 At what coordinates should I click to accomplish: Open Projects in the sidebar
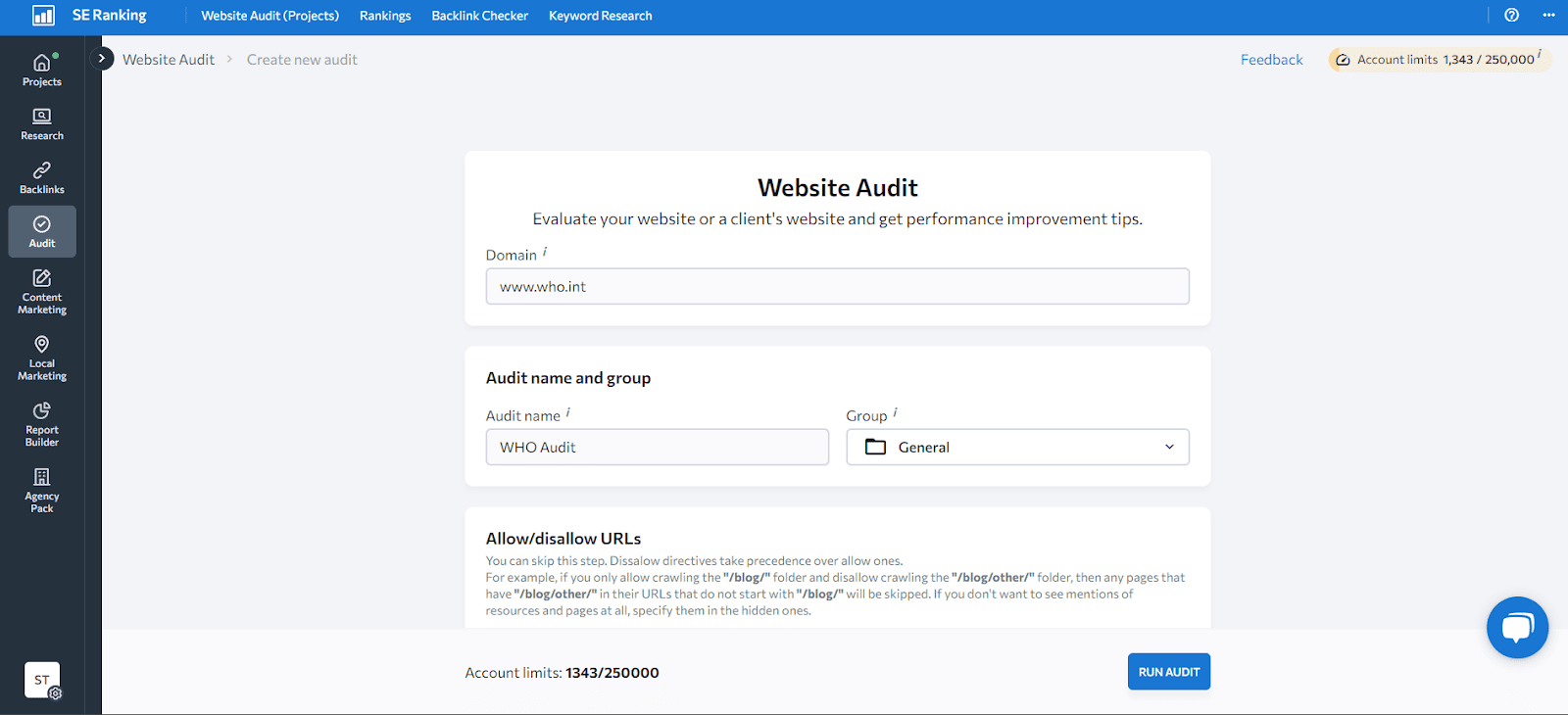pyautogui.click(x=42, y=71)
